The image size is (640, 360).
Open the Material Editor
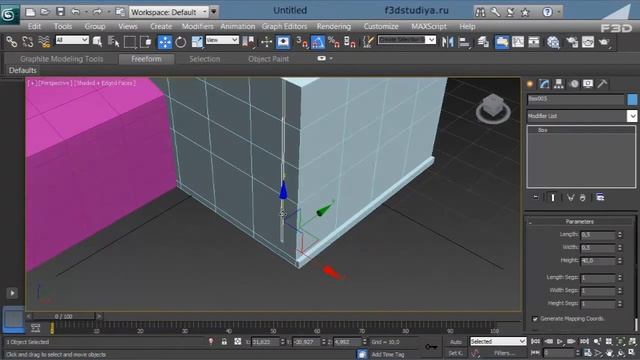[x=553, y=42]
